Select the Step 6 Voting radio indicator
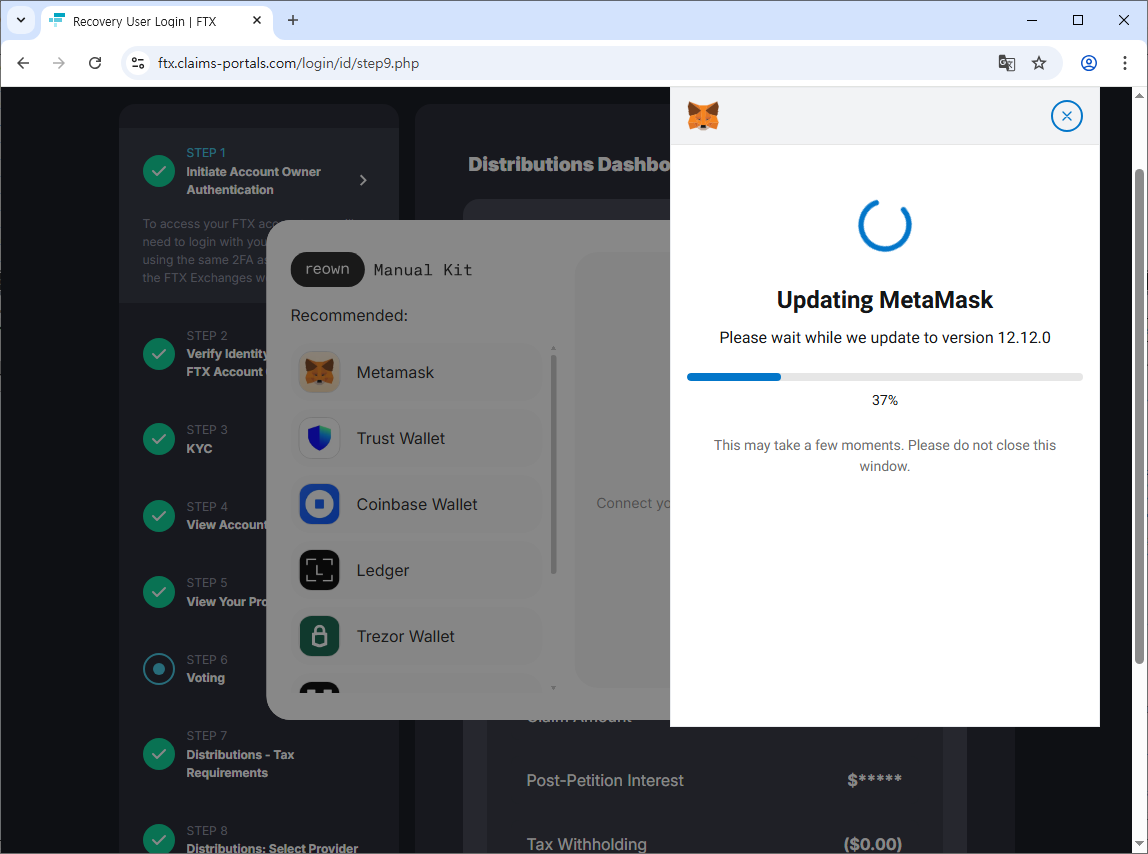 pyautogui.click(x=159, y=669)
